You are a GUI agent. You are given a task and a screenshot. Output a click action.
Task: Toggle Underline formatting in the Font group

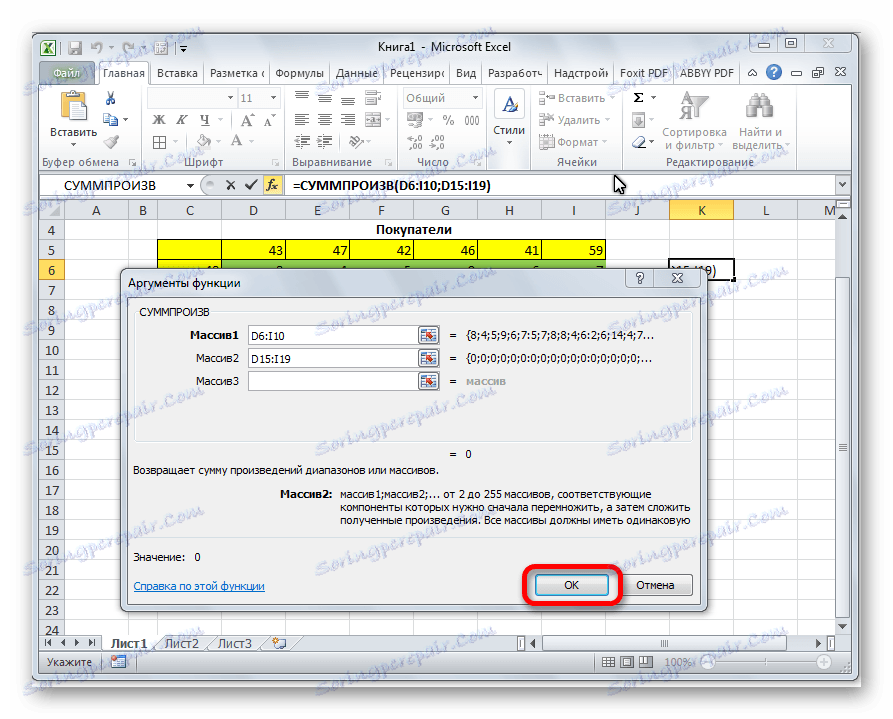pyautogui.click(x=204, y=119)
